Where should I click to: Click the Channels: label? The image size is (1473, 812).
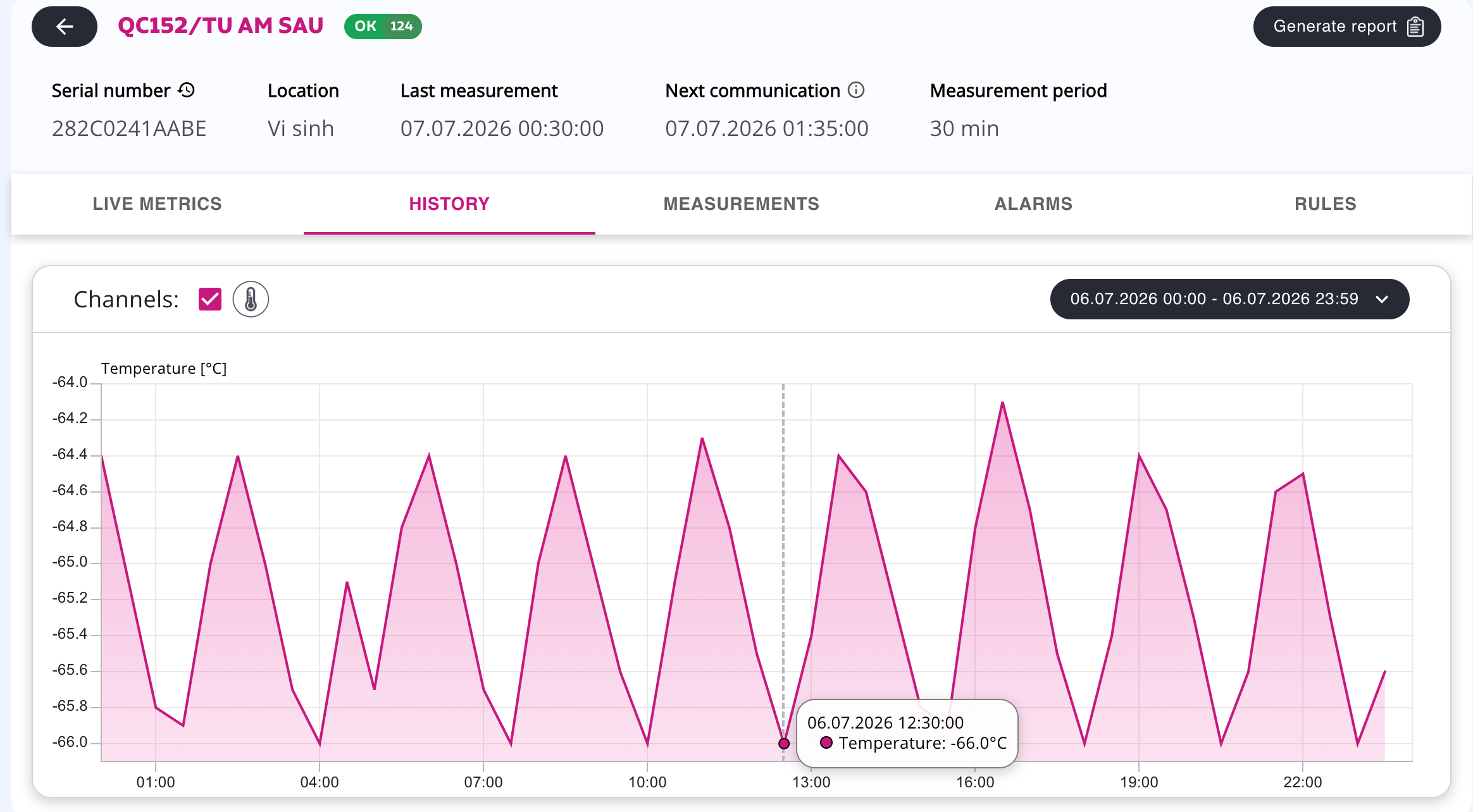click(x=127, y=299)
